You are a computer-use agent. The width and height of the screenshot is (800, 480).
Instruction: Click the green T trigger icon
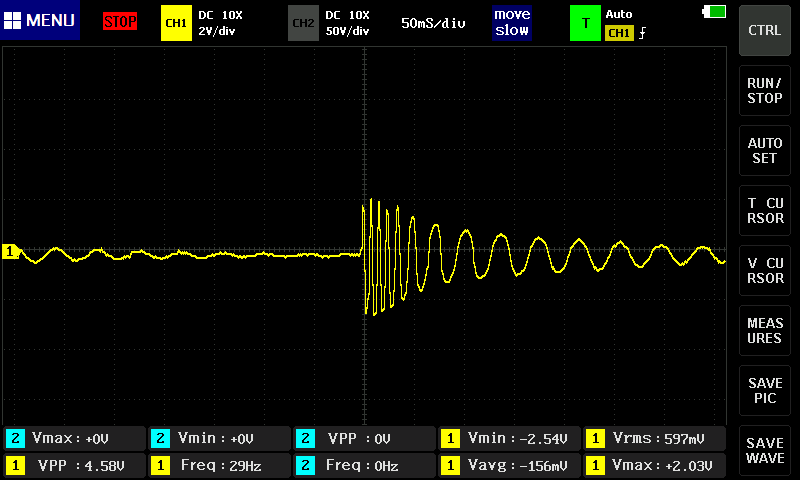(584, 22)
